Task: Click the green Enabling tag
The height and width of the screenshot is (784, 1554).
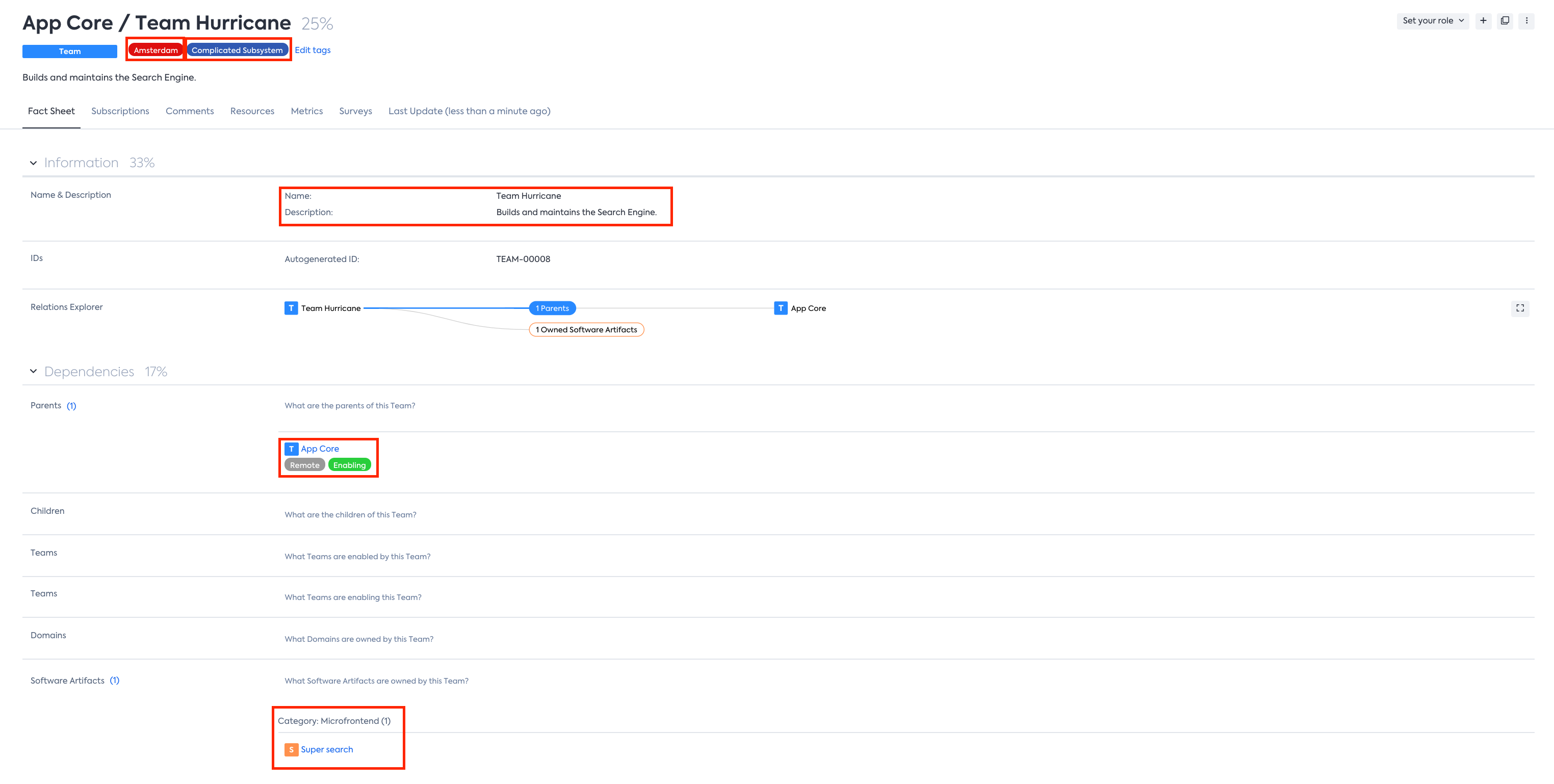Action: click(349, 465)
